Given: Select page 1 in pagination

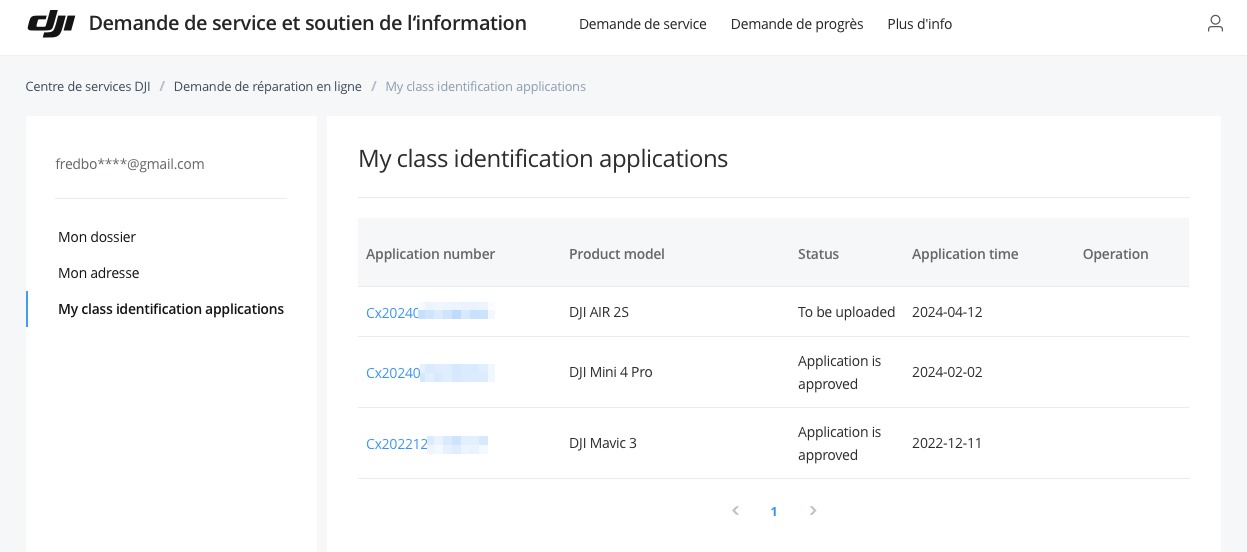Looking at the screenshot, I should tap(774, 512).
